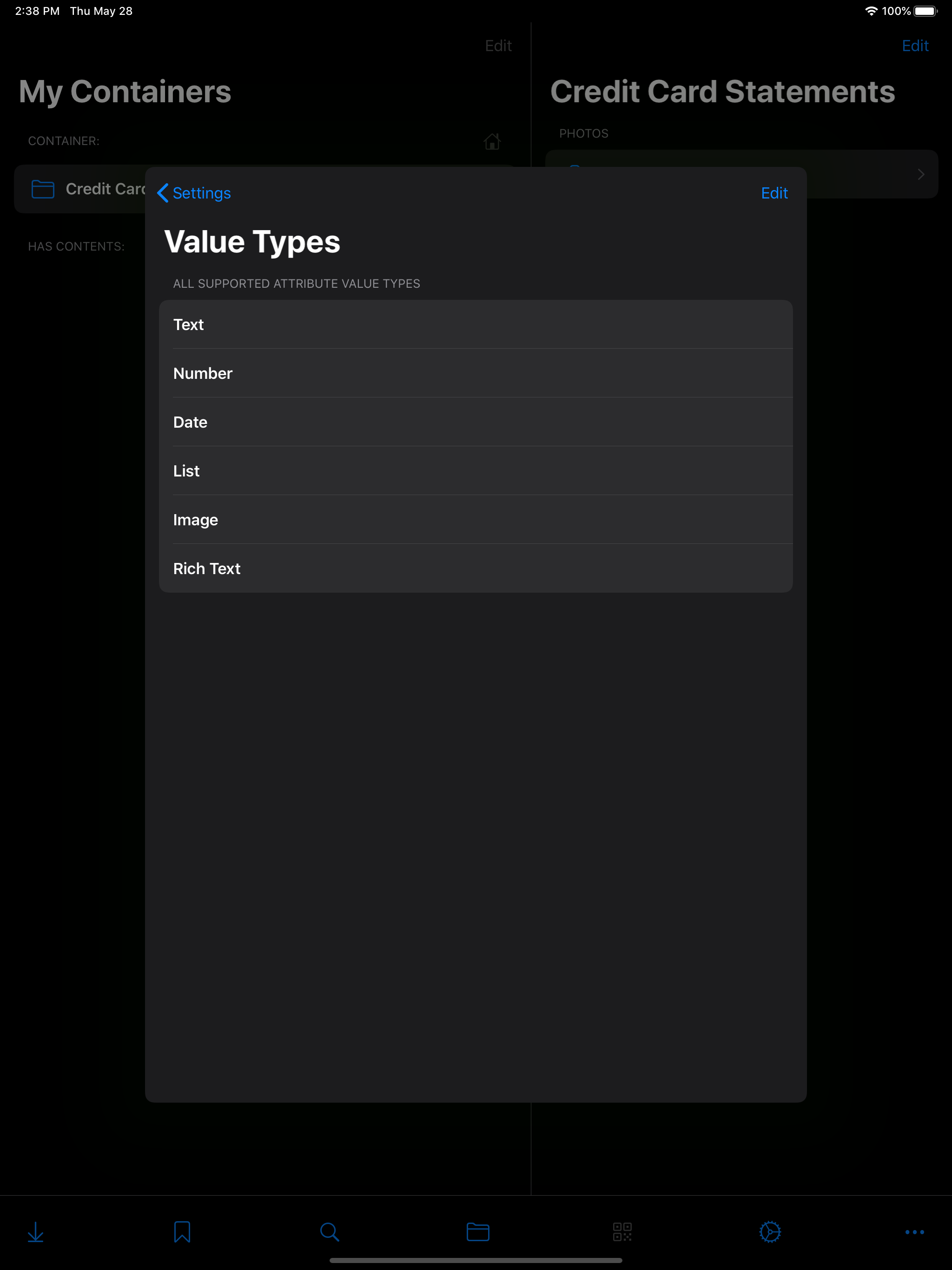
Task: Select the Image value type
Action: [476, 520]
